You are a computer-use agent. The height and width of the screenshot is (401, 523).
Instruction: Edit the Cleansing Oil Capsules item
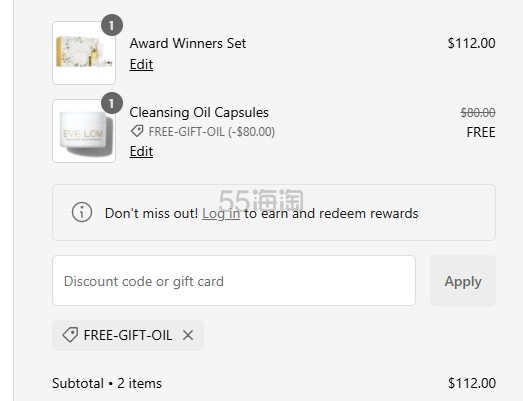[x=141, y=151]
